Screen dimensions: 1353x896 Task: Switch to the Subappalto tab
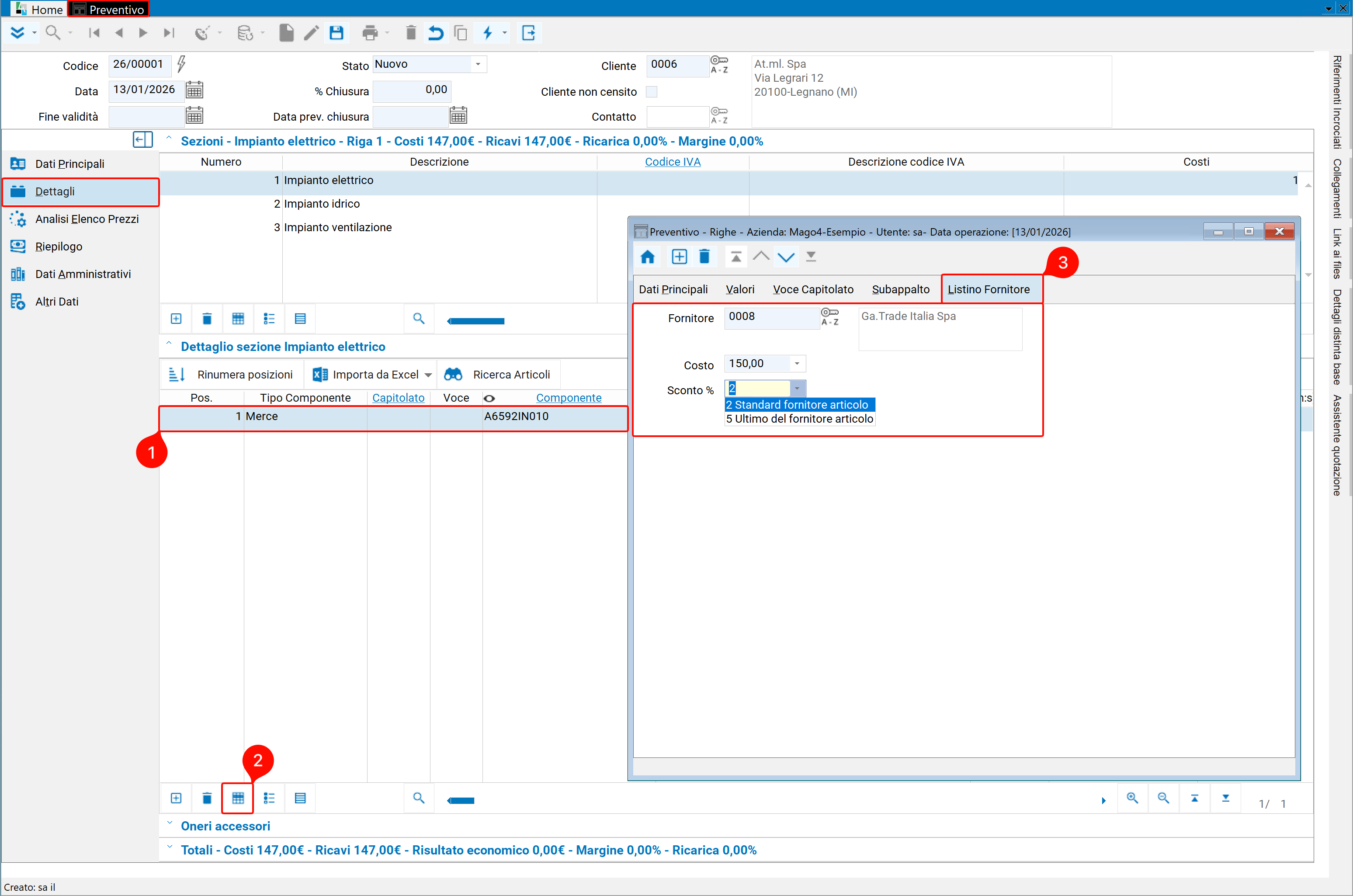pyautogui.click(x=901, y=290)
